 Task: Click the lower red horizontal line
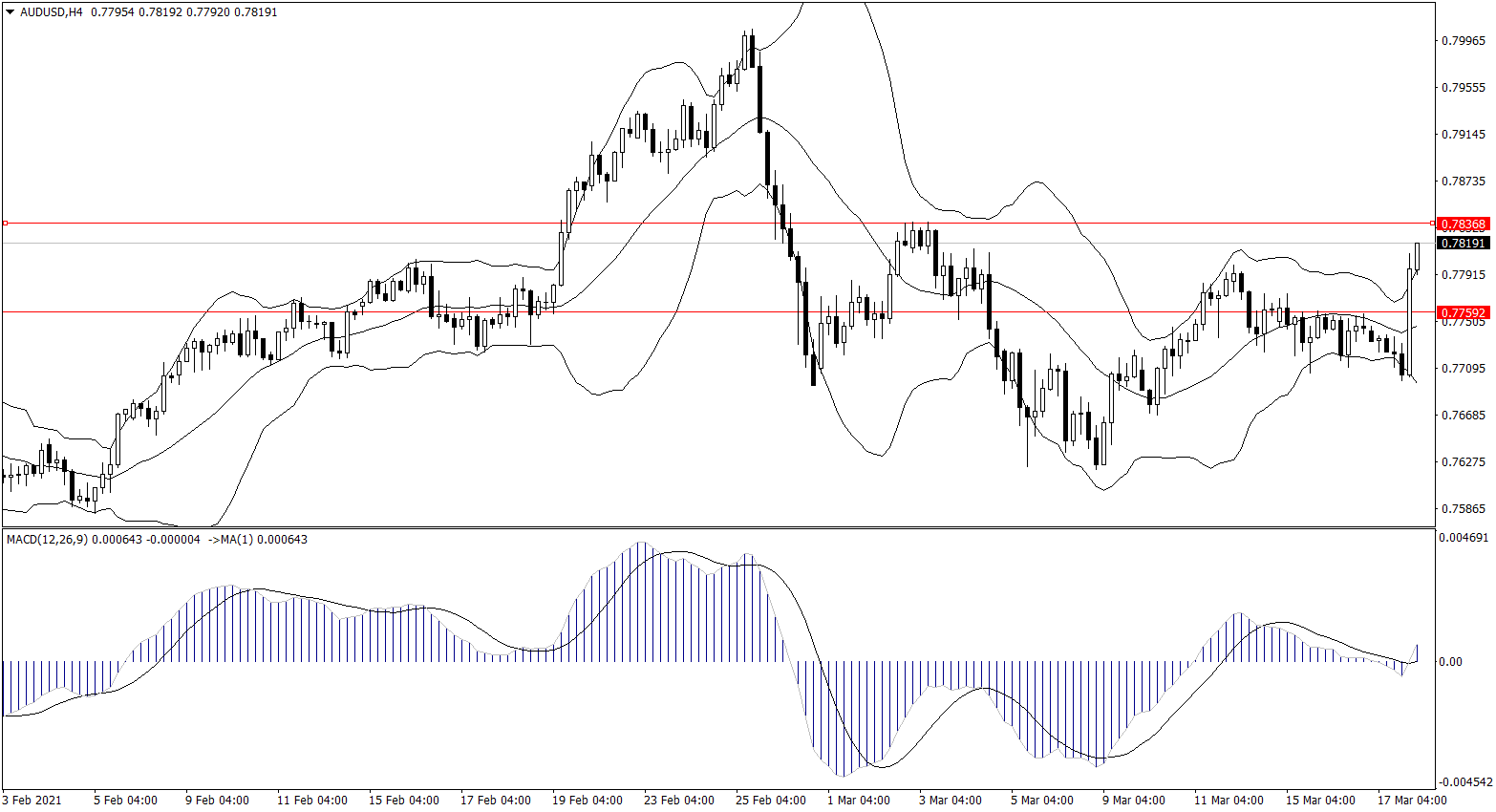(x=669, y=311)
